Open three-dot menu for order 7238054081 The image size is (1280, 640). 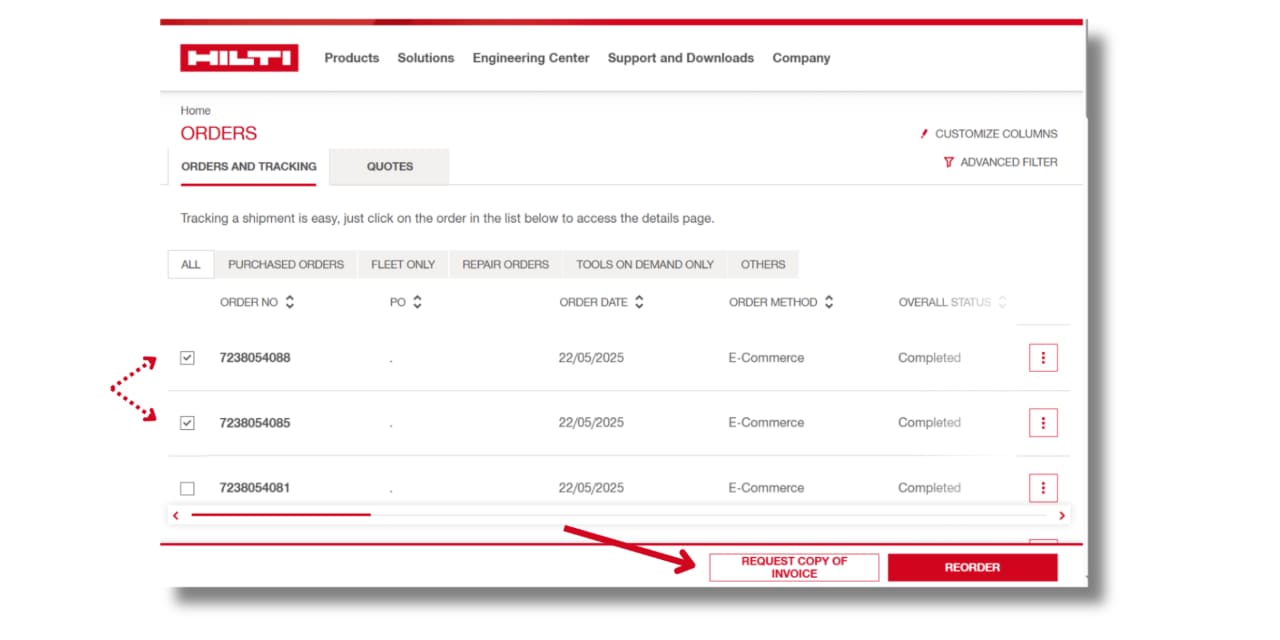[x=1043, y=488]
